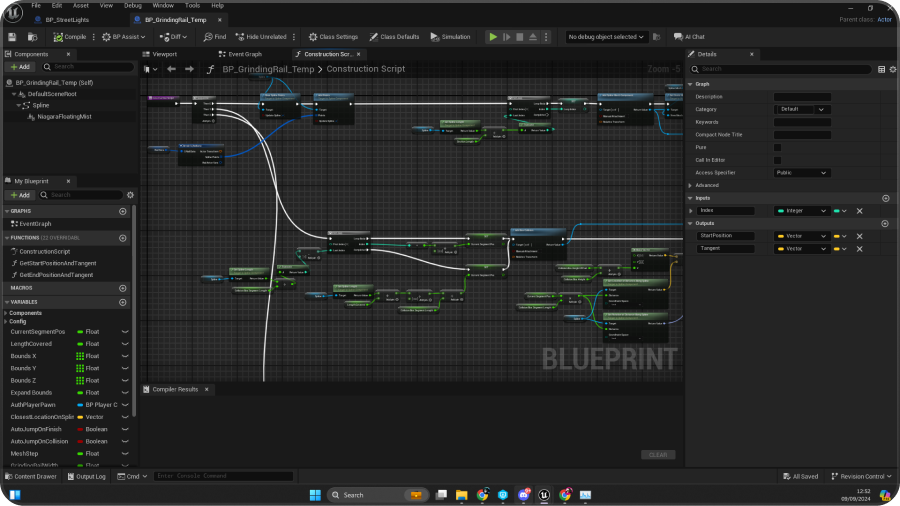
Task: Navigate back in graph history
Action: click(x=171, y=69)
